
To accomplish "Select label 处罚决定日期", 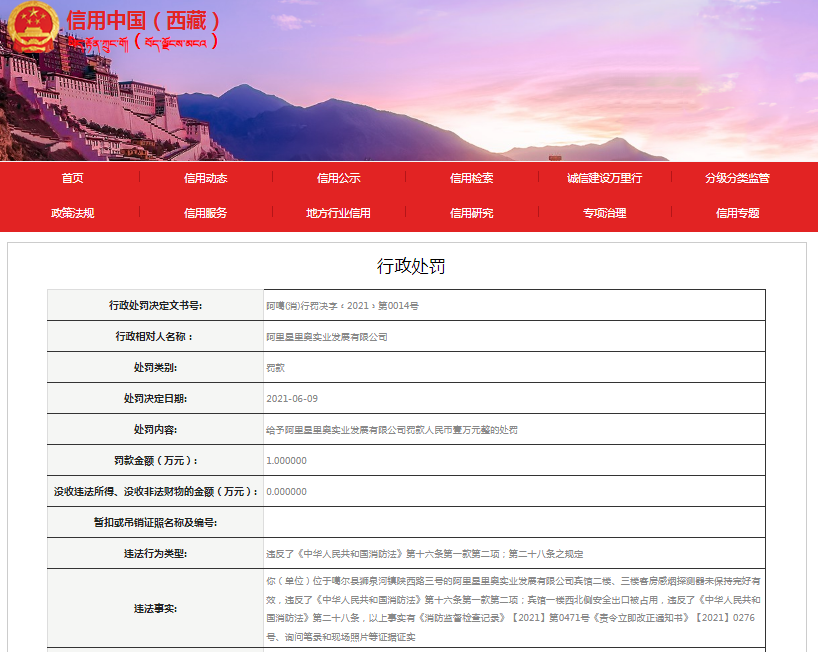I will coord(155,399).
